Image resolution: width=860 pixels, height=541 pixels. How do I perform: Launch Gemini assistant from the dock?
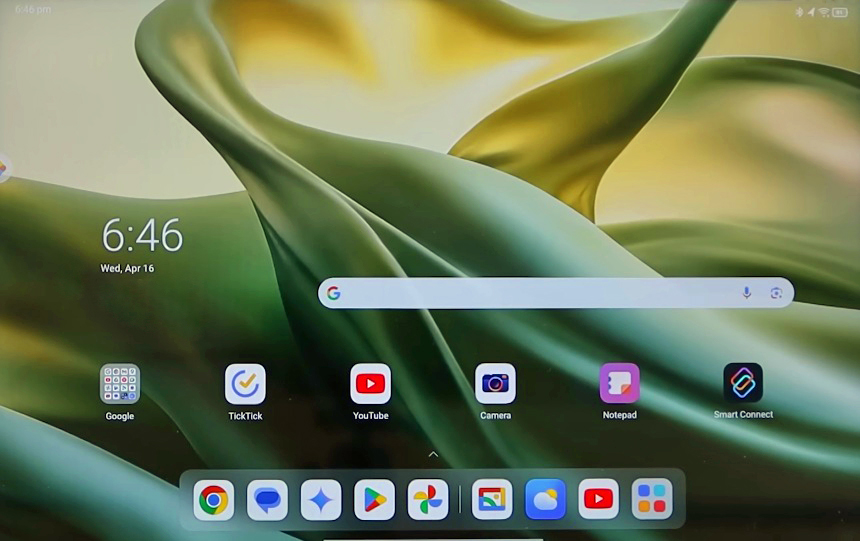321,500
